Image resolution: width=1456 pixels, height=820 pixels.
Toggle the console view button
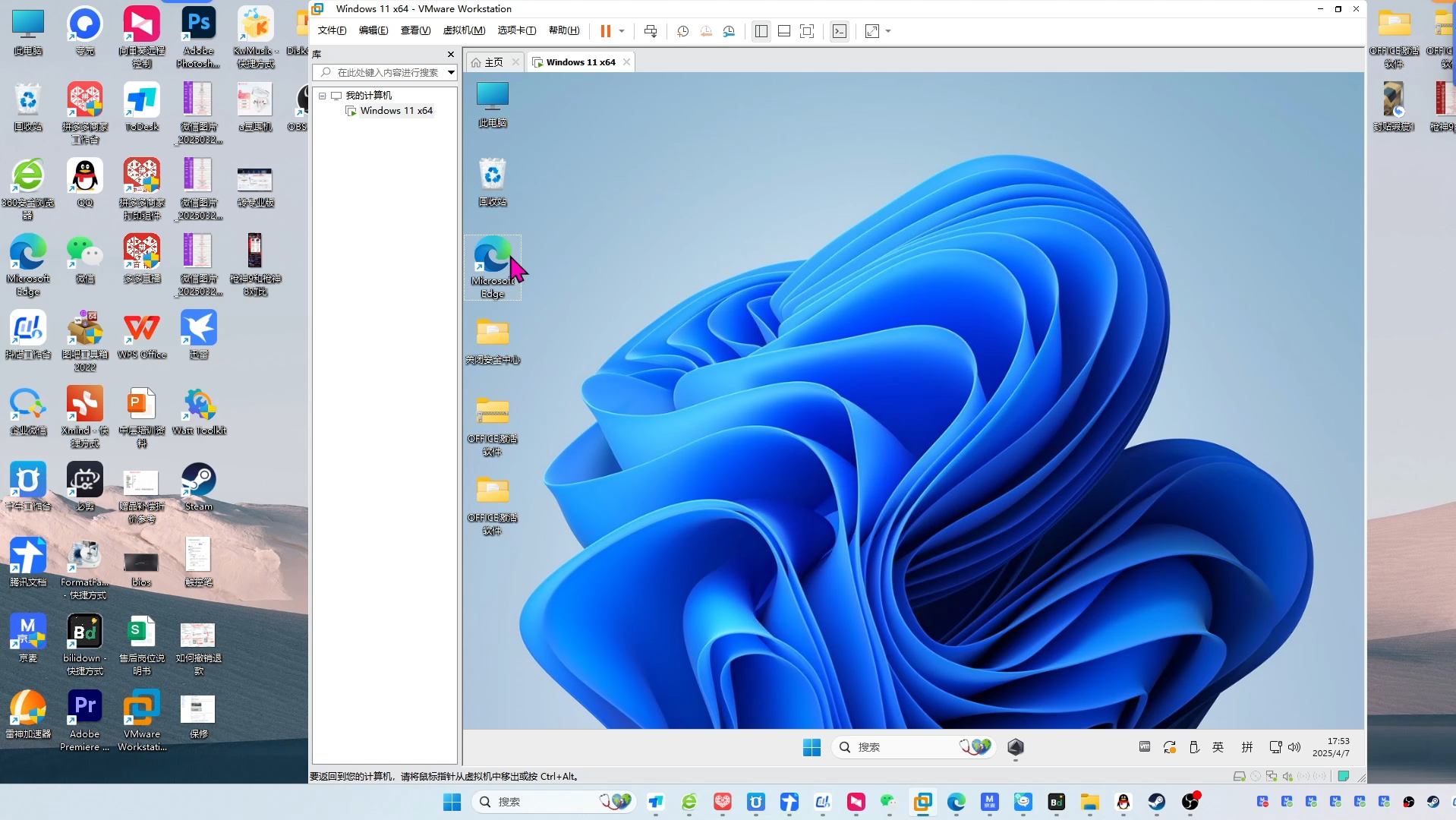click(840, 31)
